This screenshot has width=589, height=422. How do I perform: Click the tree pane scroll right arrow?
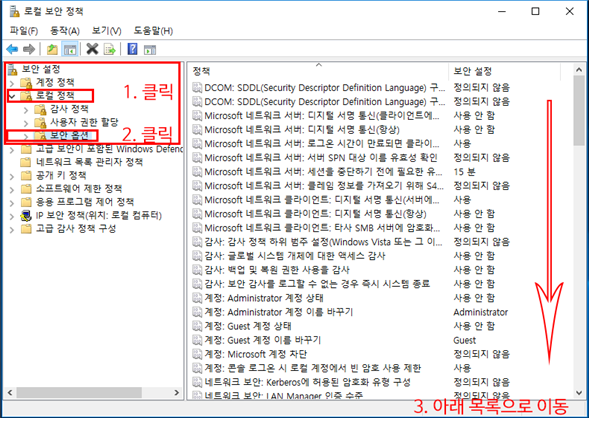[177, 393]
